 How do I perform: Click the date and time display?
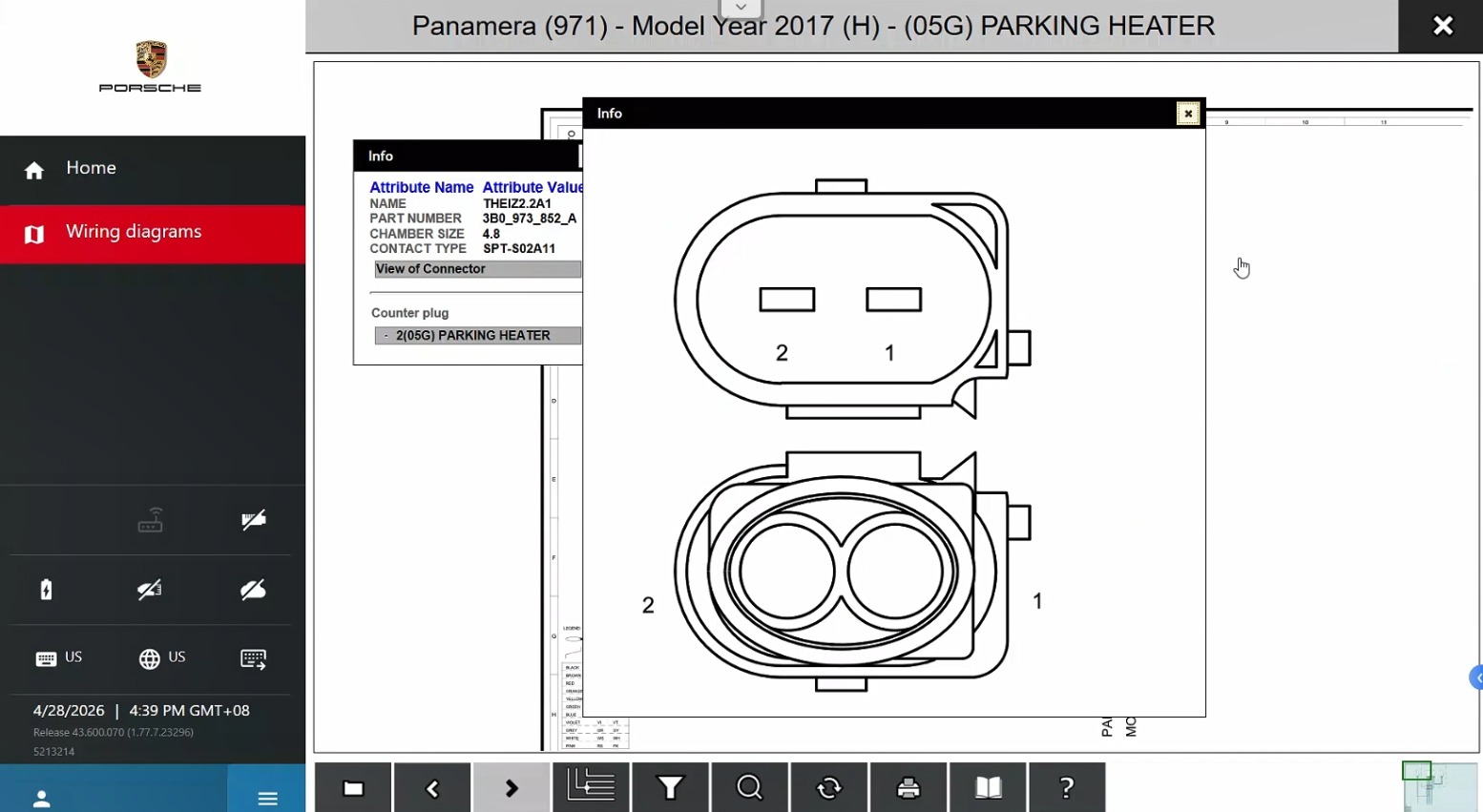(x=141, y=711)
